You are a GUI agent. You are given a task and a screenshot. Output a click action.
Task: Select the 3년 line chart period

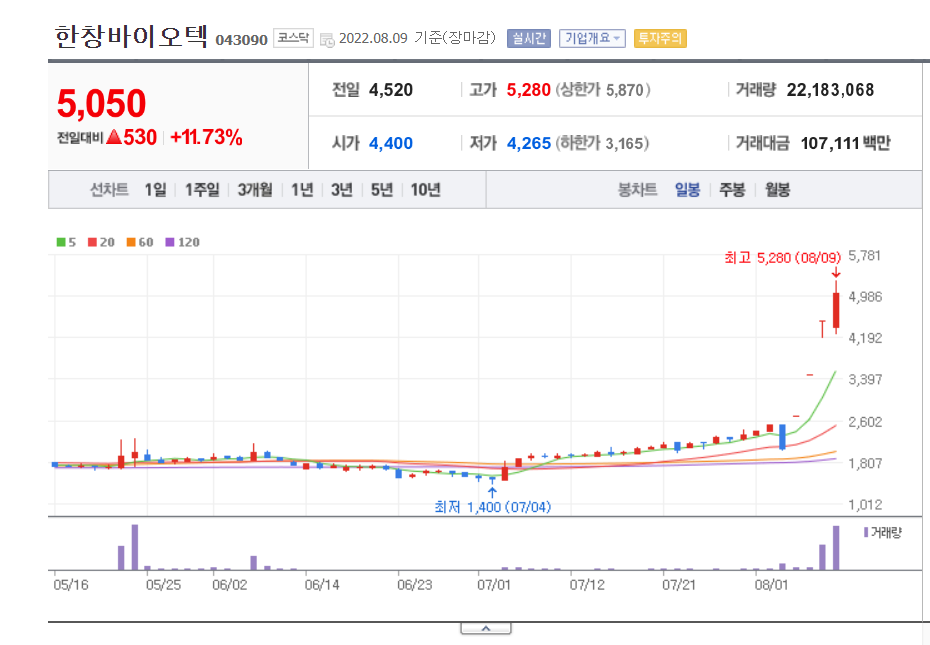[x=342, y=190]
